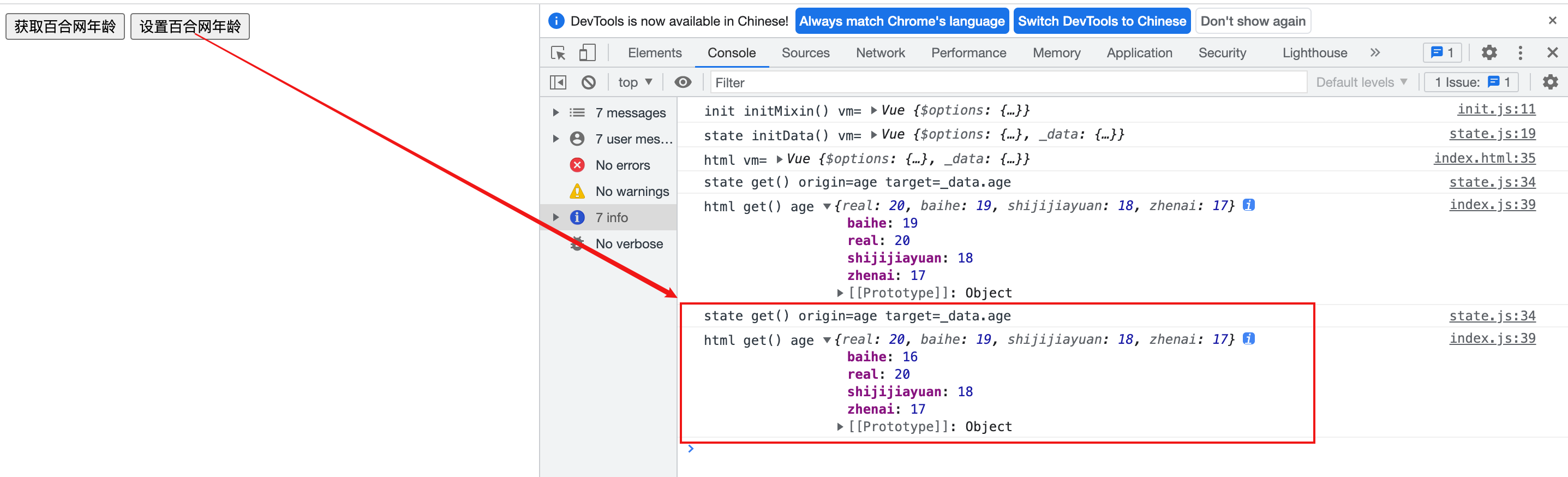Image resolution: width=1568 pixels, height=477 pixels.
Task: Switch to the Lighthouse tab
Action: click(1314, 53)
